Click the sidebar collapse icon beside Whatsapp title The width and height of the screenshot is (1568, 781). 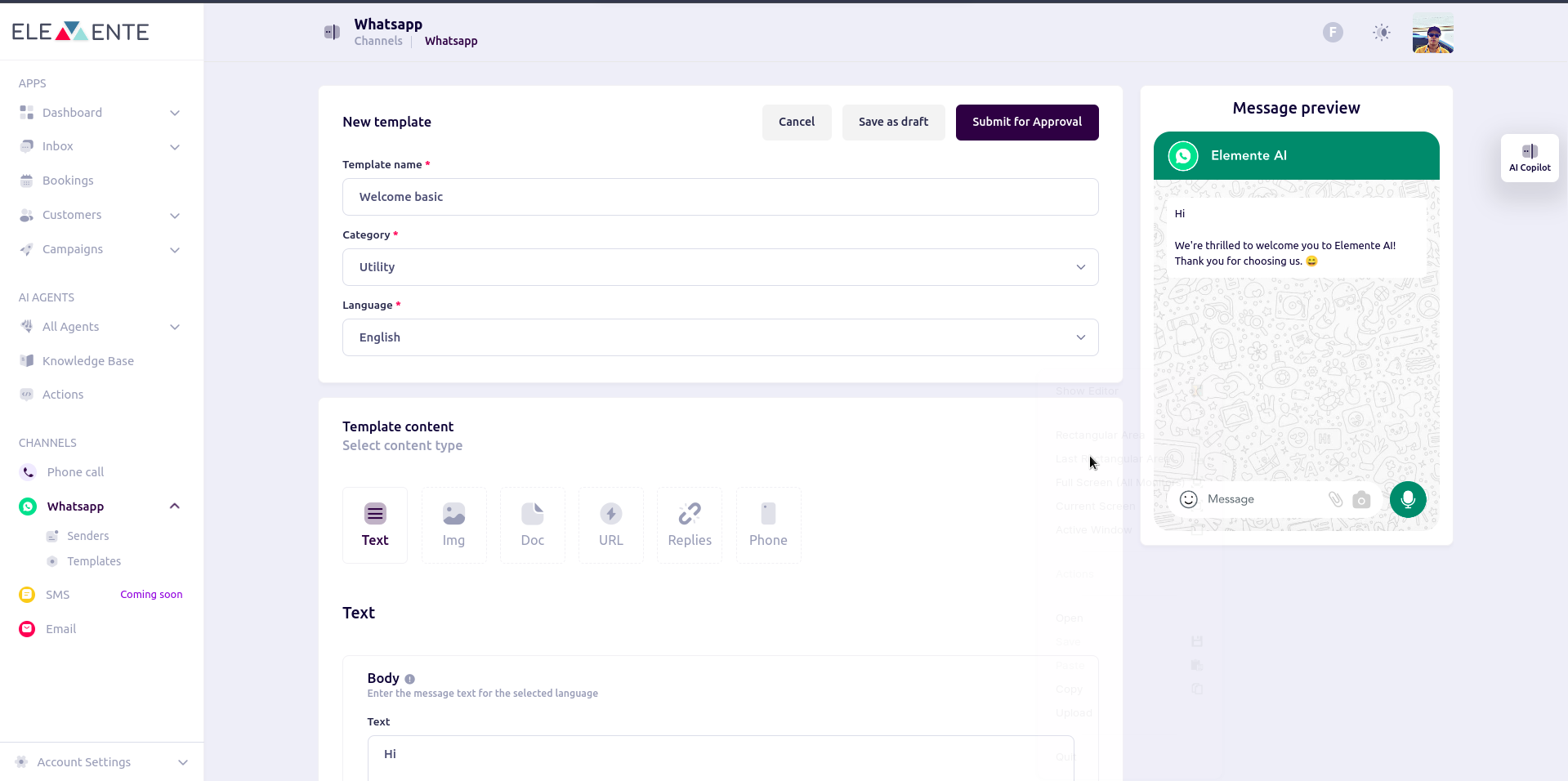tap(332, 32)
